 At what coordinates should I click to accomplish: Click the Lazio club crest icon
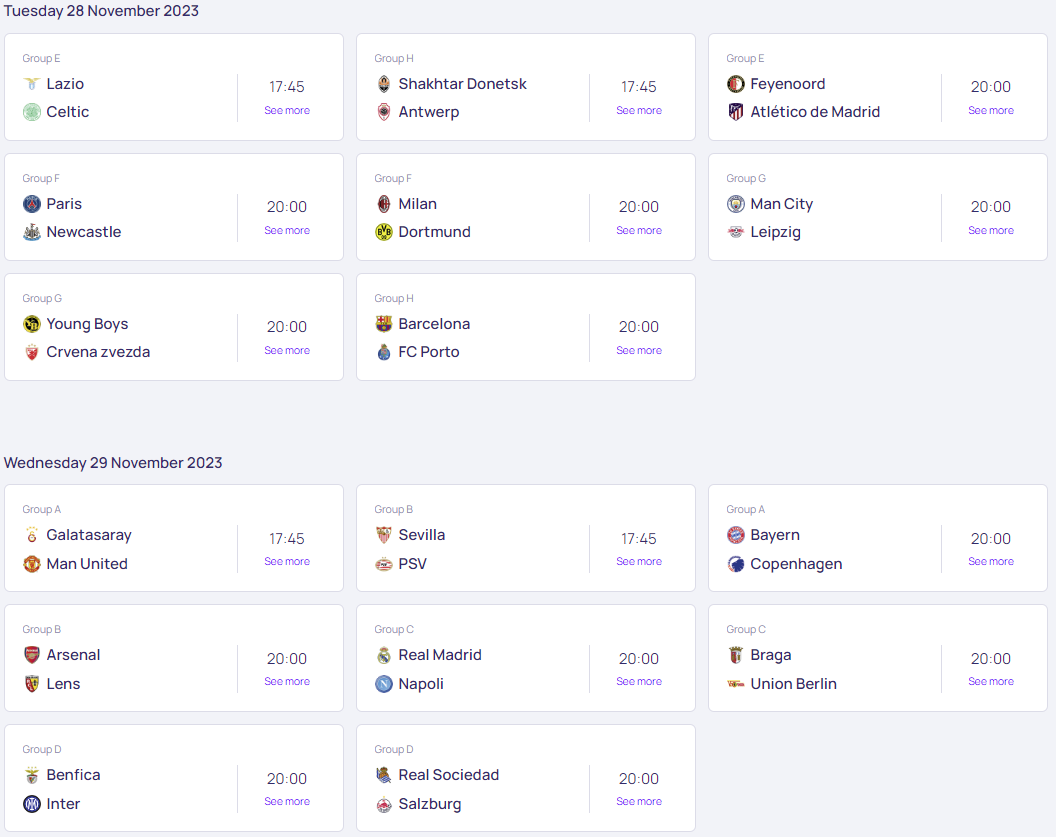pos(32,84)
